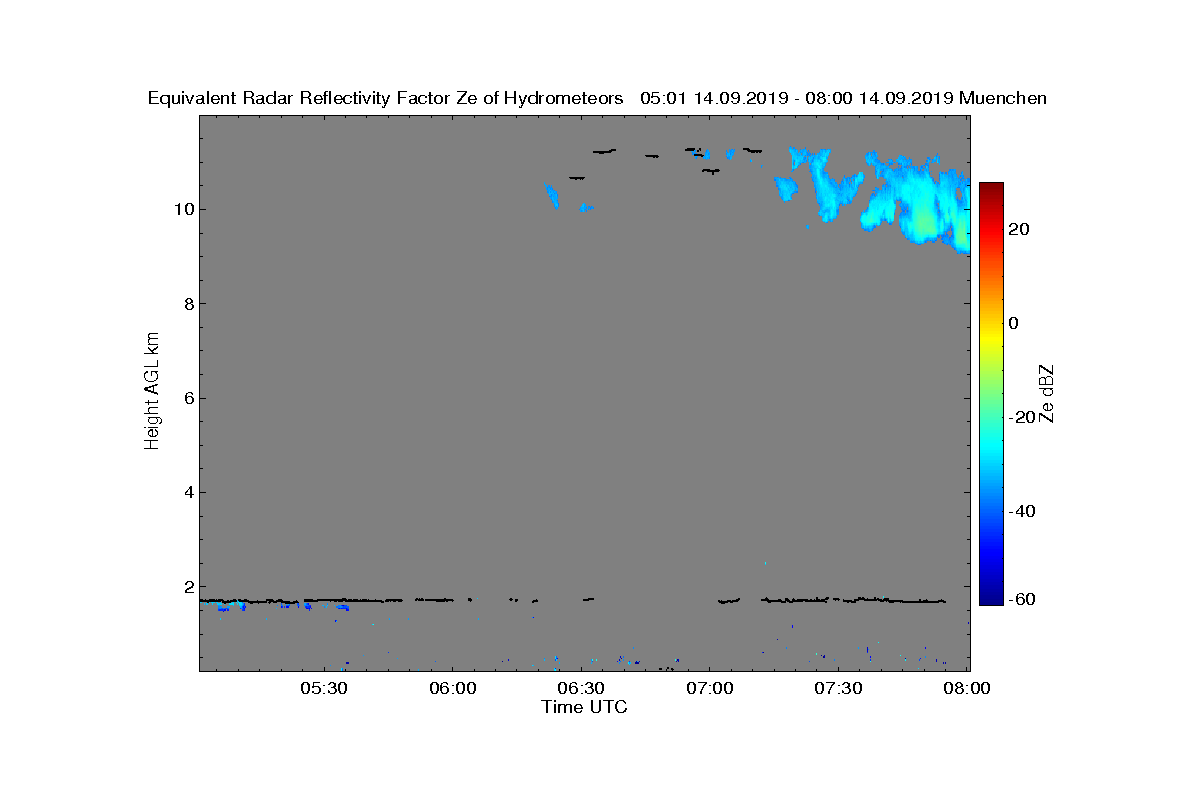Click the 05:30 time tick label
The height and width of the screenshot is (800, 1200).
coord(323,689)
